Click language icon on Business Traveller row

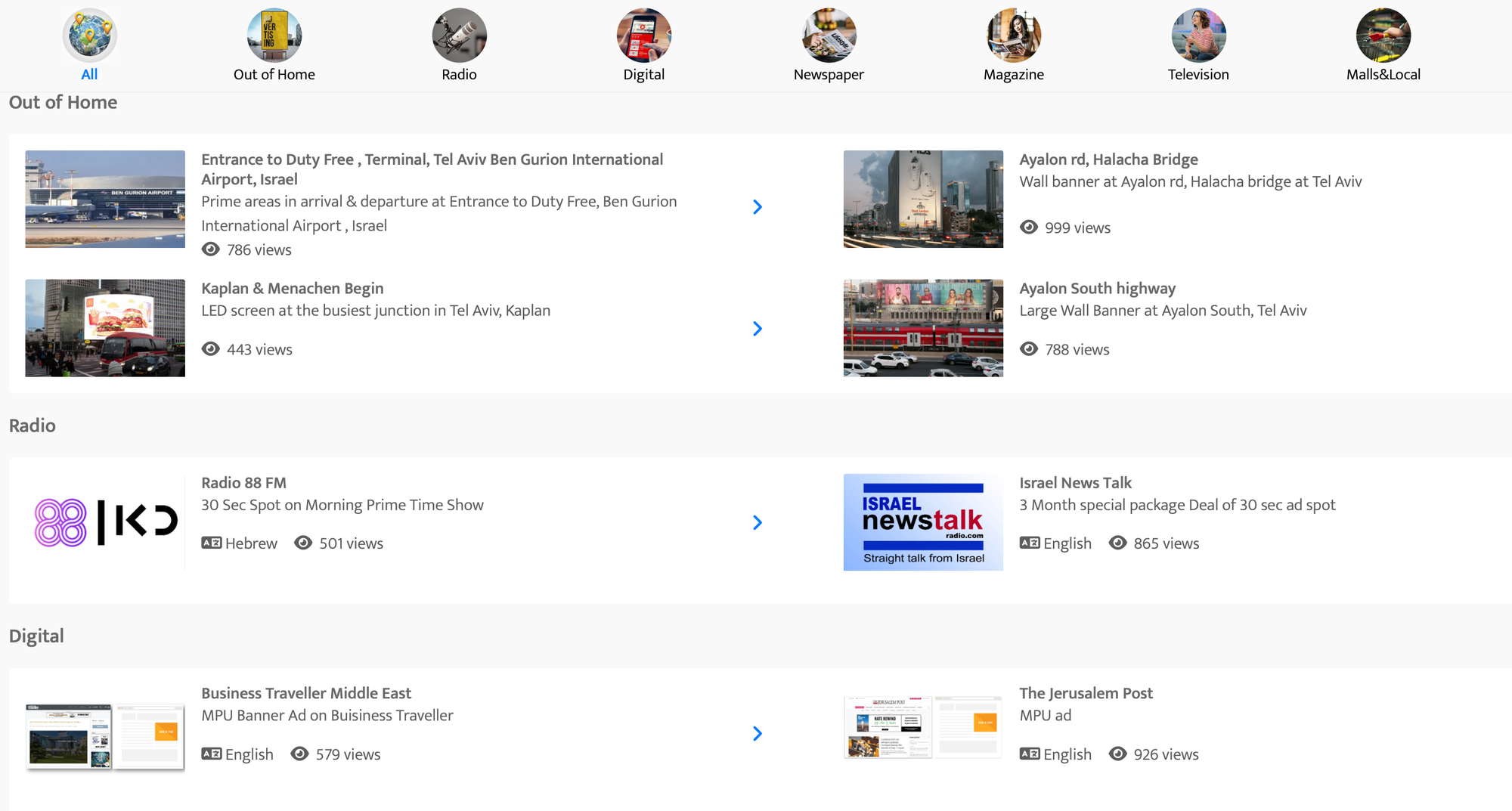(212, 754)
